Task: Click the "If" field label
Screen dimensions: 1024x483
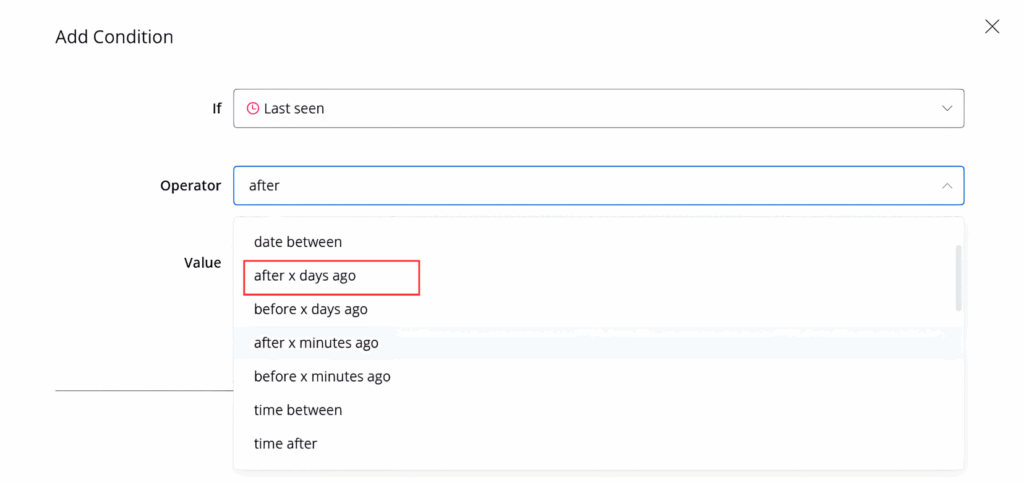Action: coord(216,108)
